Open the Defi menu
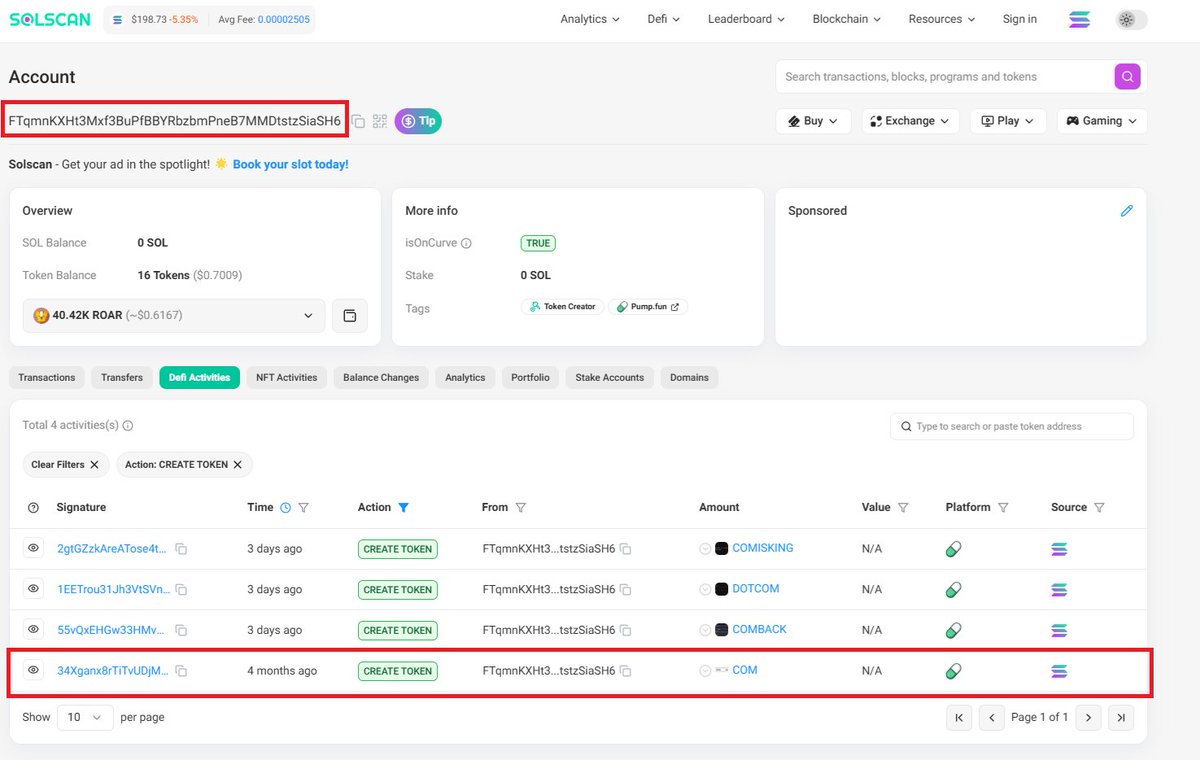 coord(664,19)
